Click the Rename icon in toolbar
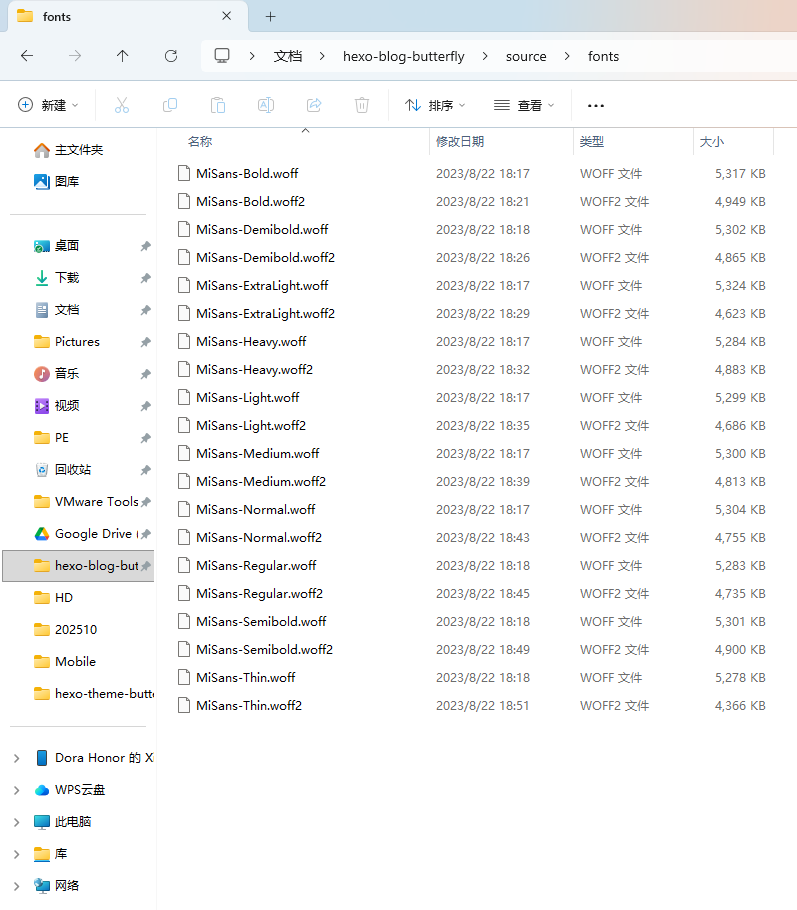This screenshot has width=797, height=910. tap(266, 105)
